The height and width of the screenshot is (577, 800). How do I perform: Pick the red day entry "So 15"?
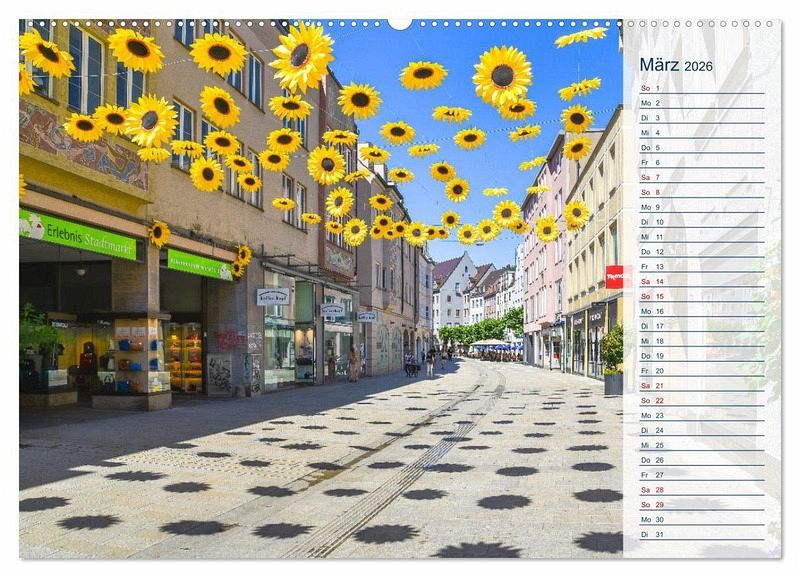click(x=702, y=296)
